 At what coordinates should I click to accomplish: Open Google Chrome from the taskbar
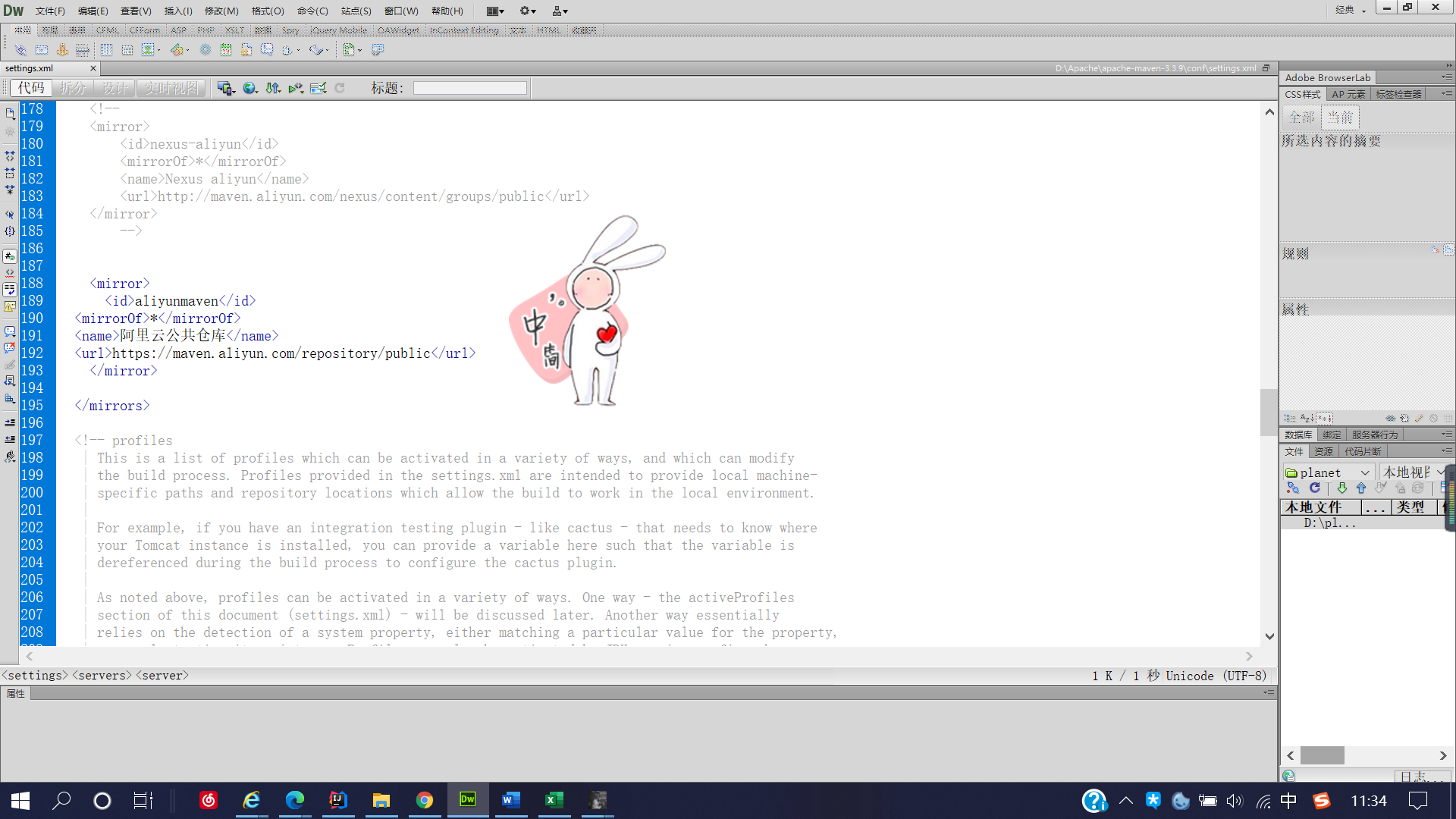424,800
